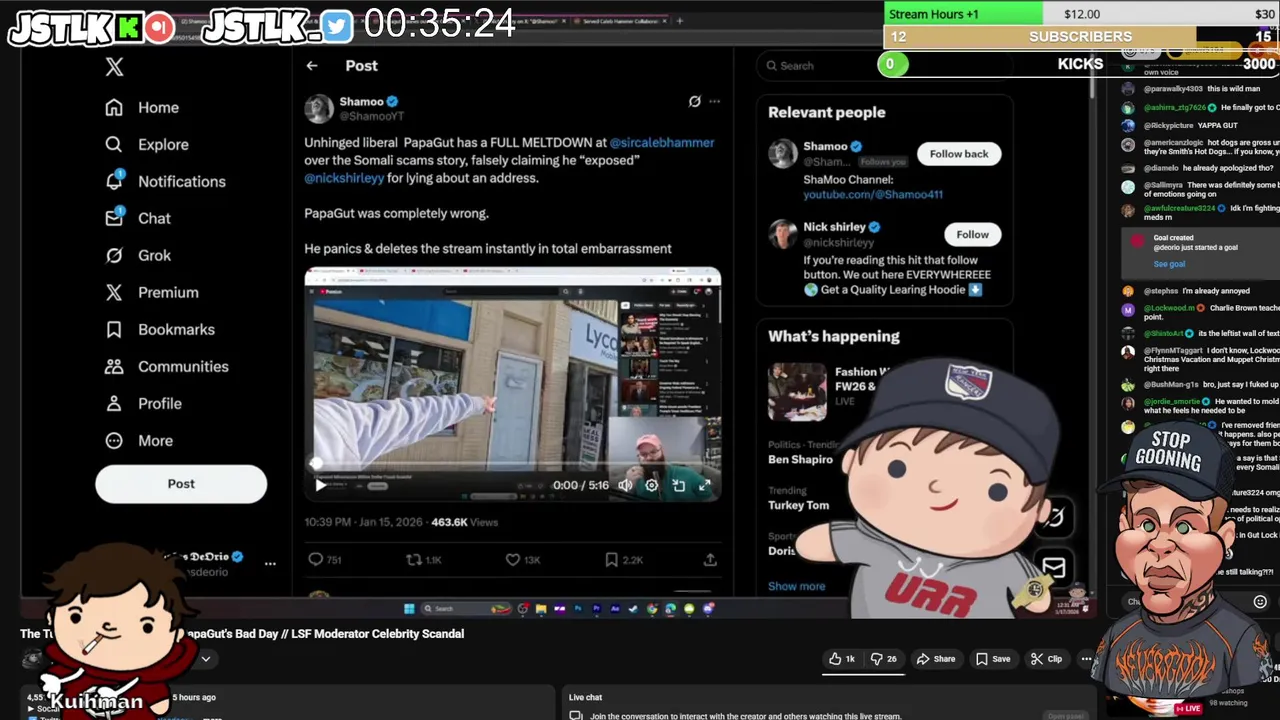This screenshot has height=720, width=1280.
Task: Bookmark the post with 2.2K
Action: point(611,560)
